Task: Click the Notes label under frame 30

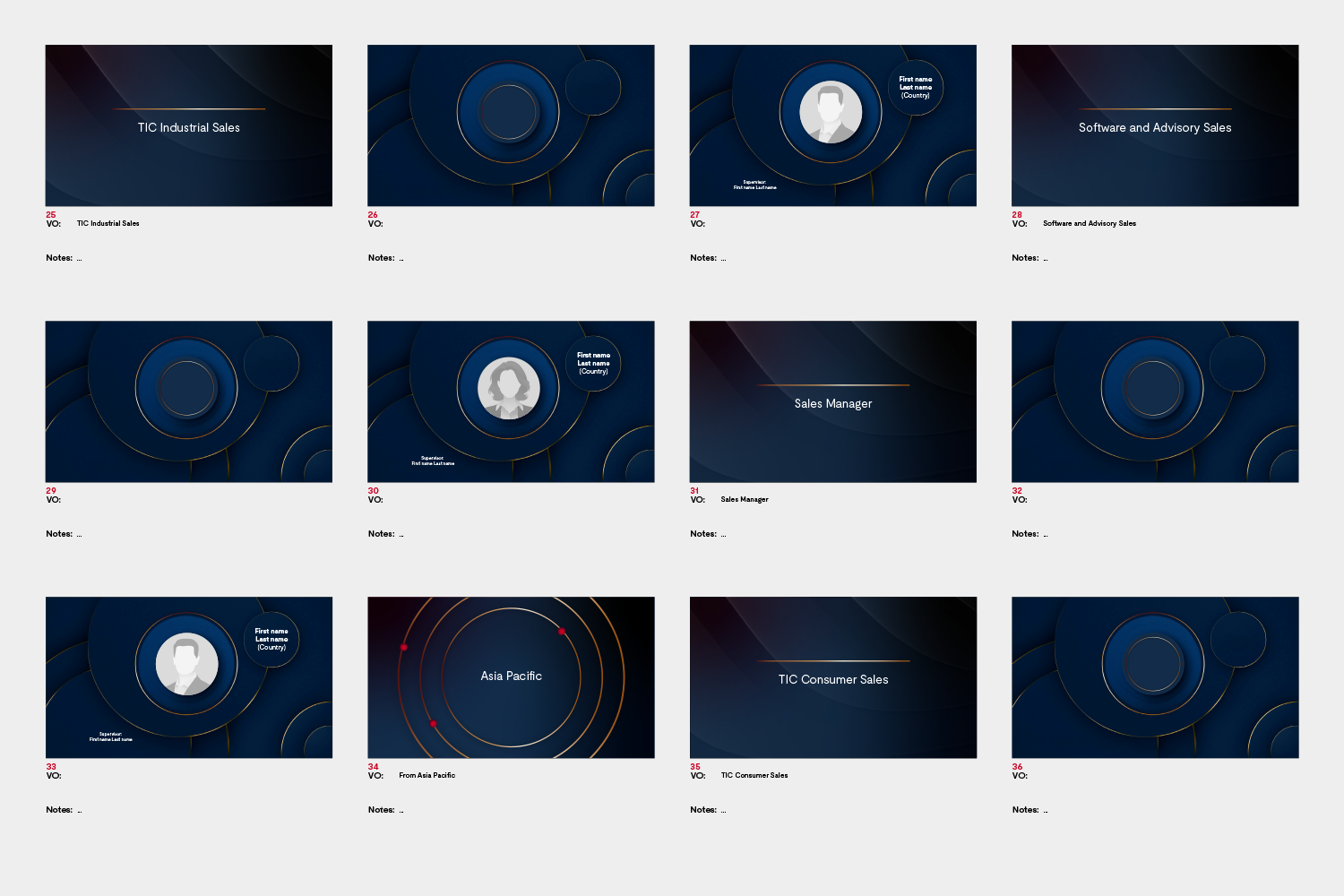Action: 381,534
